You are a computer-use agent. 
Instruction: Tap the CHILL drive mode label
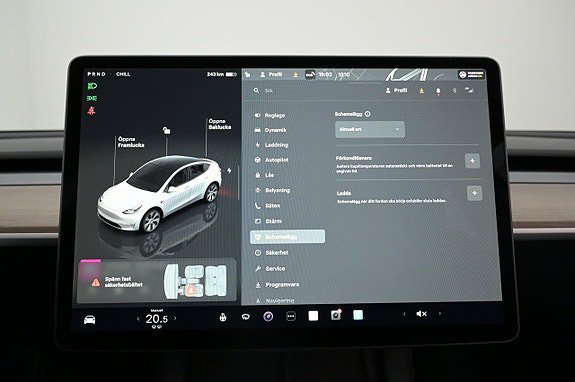pos(123,74)
